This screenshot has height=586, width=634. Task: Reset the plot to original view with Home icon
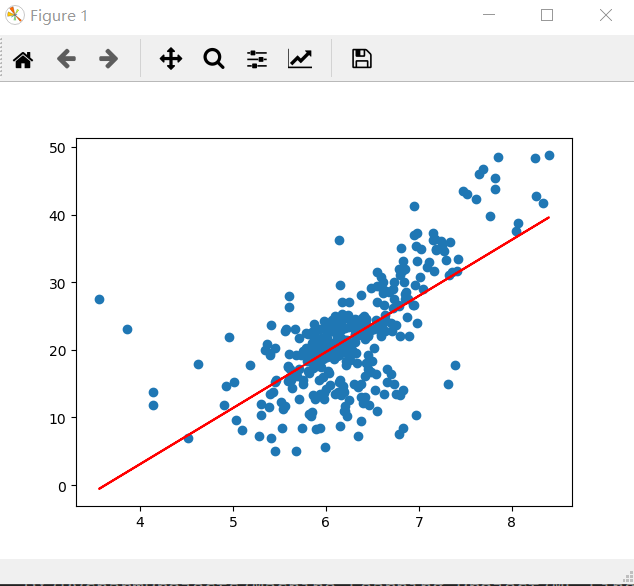click(23, 59)
